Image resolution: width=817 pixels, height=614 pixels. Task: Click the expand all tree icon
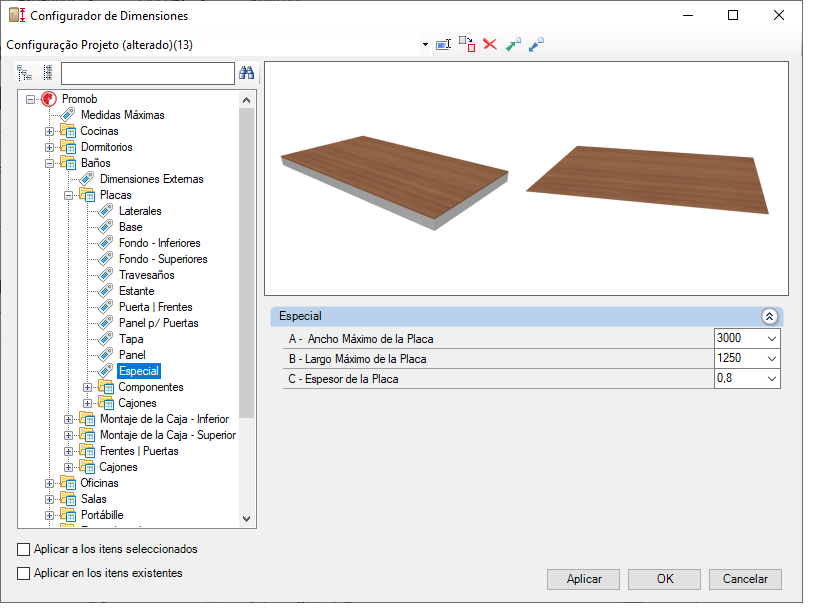click(x=24, y=73)
